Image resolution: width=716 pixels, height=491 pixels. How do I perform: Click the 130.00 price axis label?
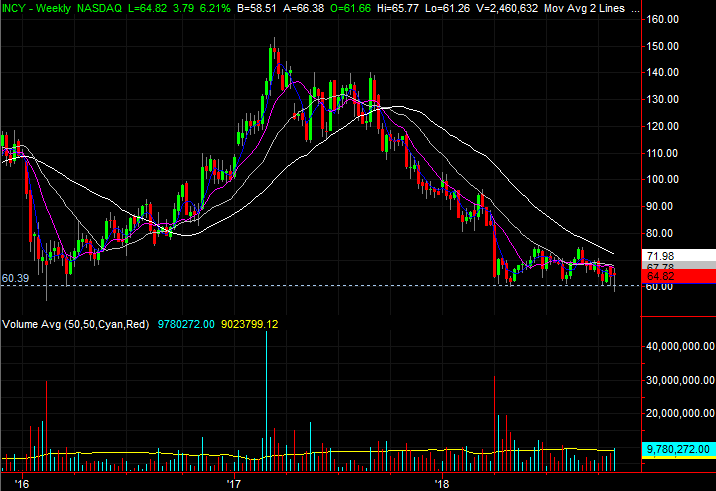[x=663, y=99]
